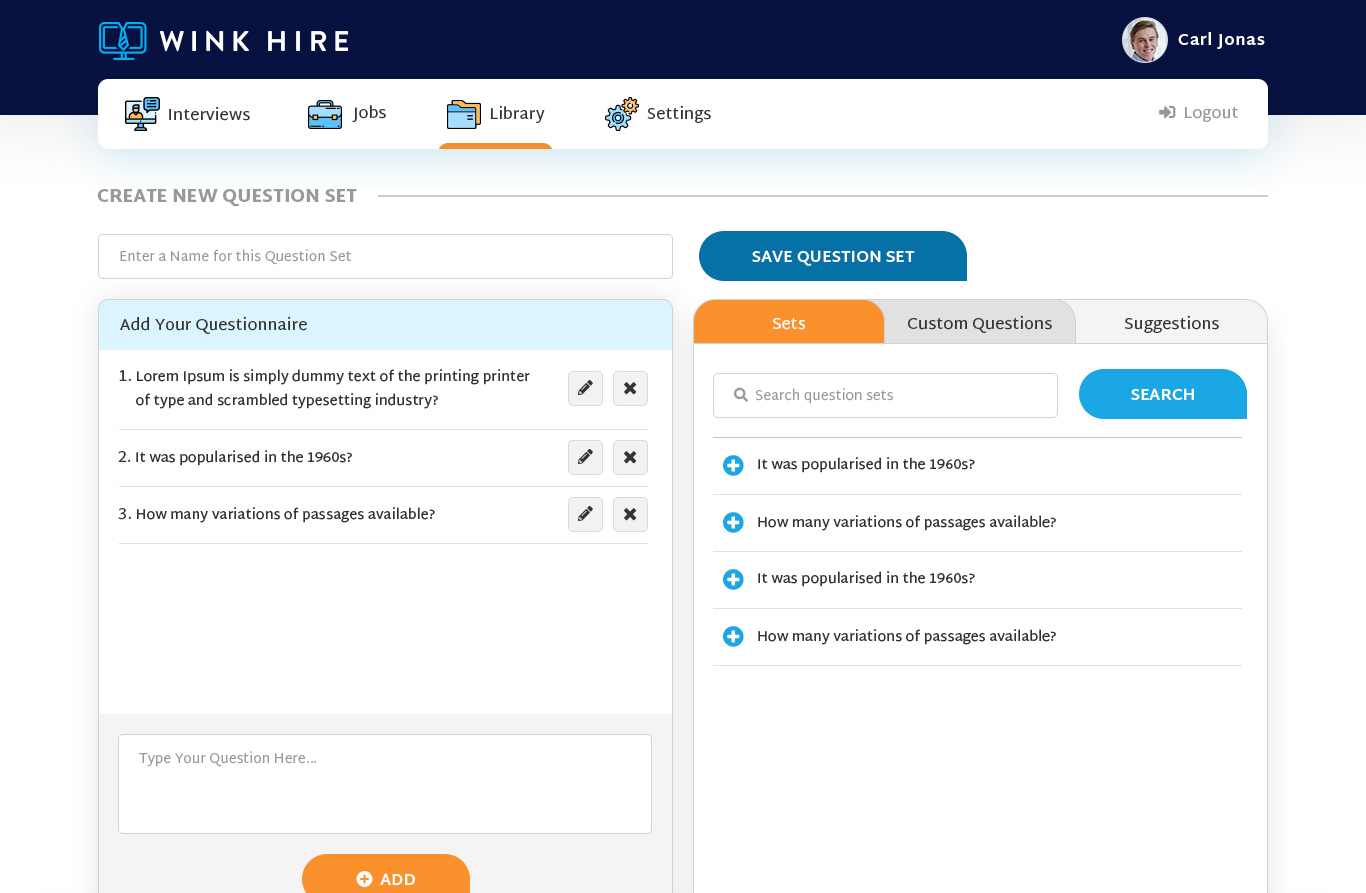Open Carl Jonas profile avatar
The image size is (1366, 893).
(x=1144, y=40)
